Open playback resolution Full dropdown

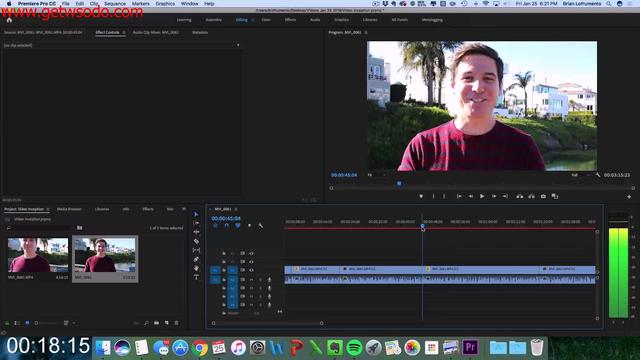(x=580, y=175)
